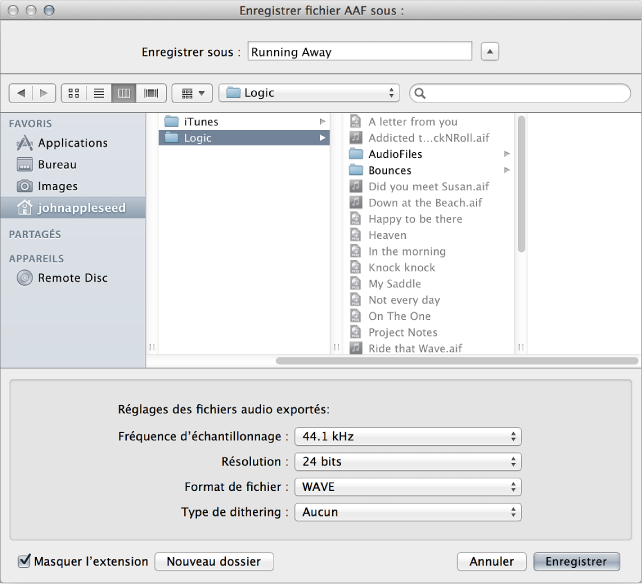
Task: Switch to list view
Action: 99,93
